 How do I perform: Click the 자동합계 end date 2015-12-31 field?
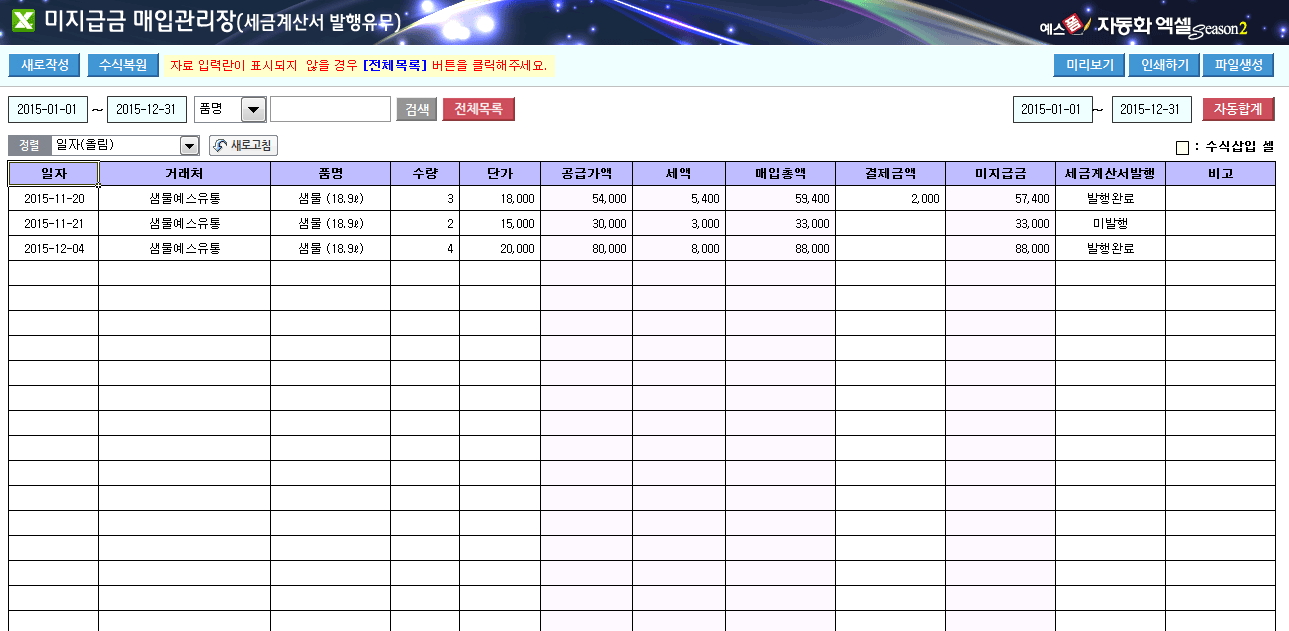[x=1152, y=109]
